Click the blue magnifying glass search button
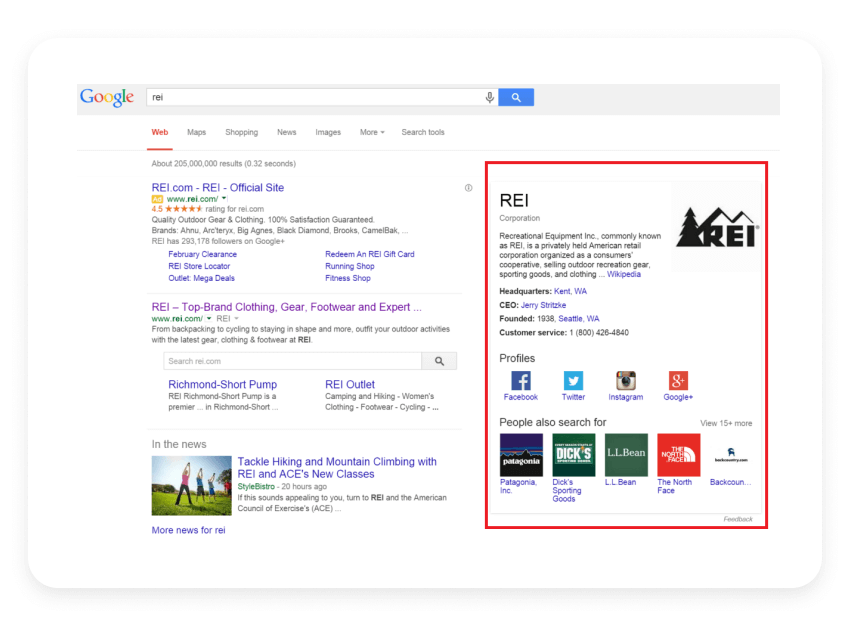Screen dimensions: 850x626 [x=515, y=96]
